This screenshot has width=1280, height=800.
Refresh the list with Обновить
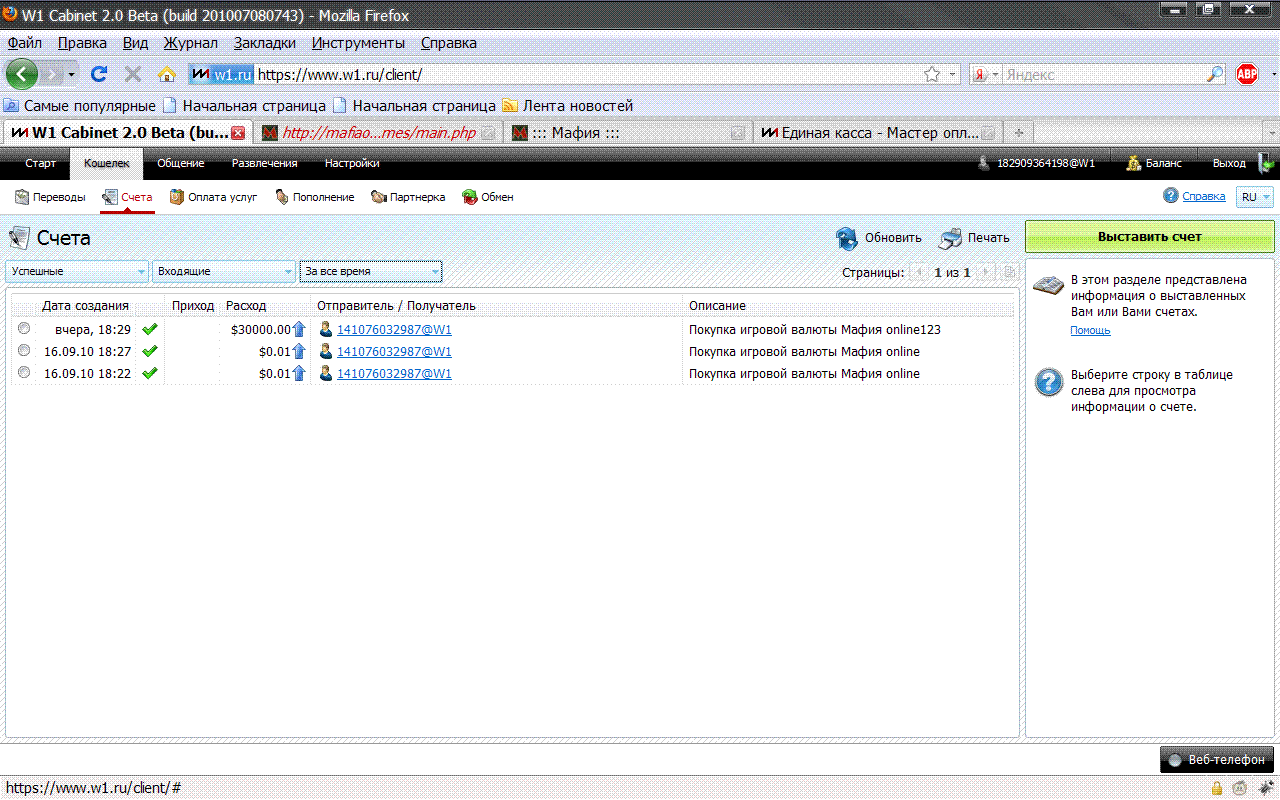pyautogui.click(x=879, y=238)
